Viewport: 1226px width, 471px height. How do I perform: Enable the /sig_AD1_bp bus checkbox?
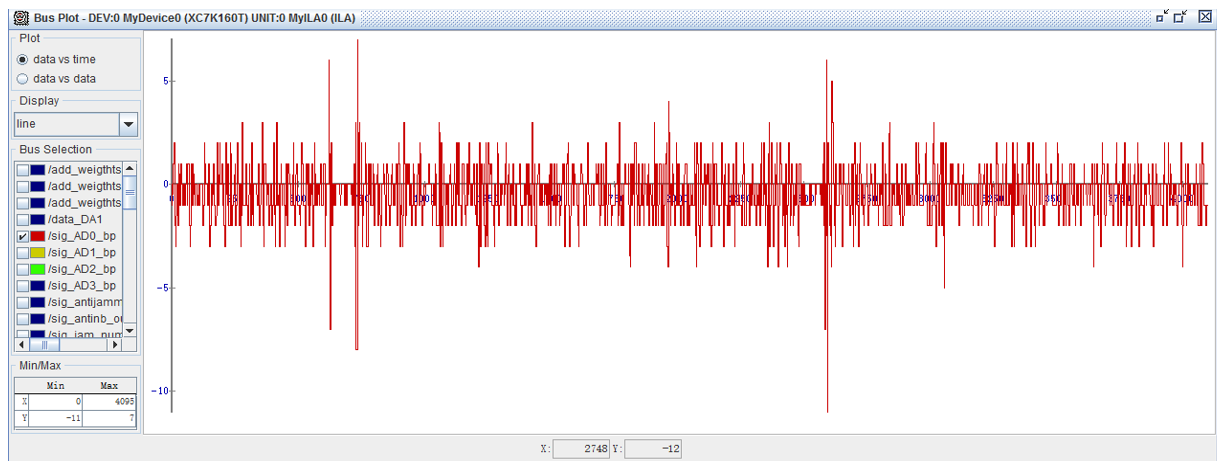pos(22,253)
